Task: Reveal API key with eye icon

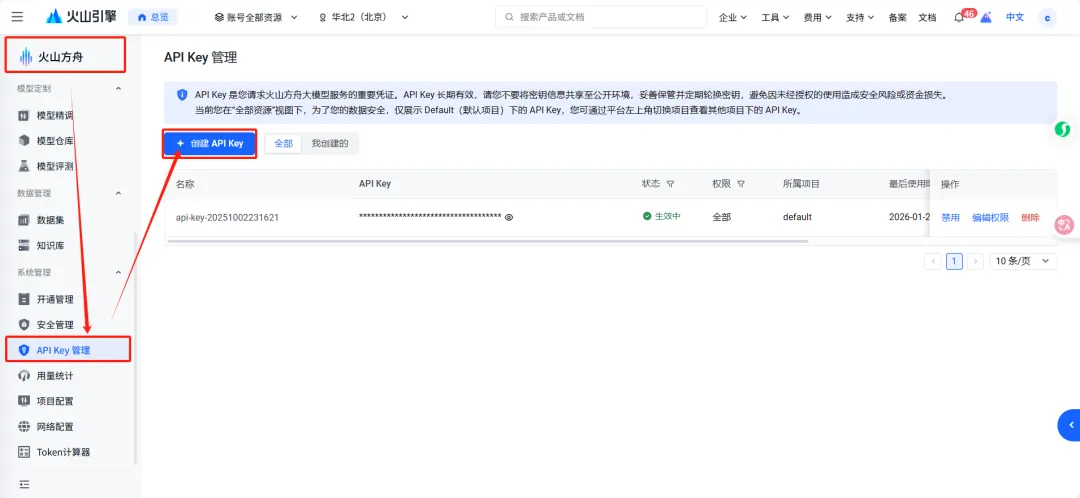Action: tap(509, 217)
